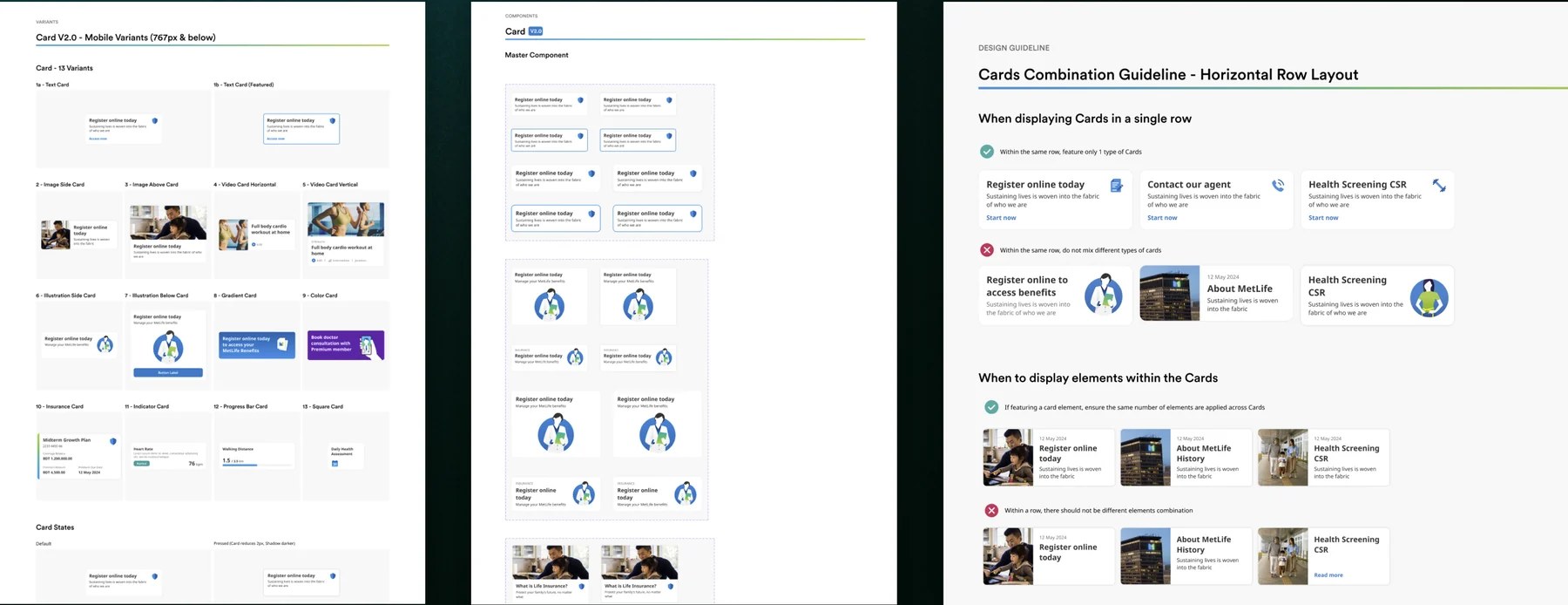Click the doctor illustration in 7 - Illustration Below Card
This screenshot has width=1568, height=605.
pyautogui.click(x=168, y=347)
